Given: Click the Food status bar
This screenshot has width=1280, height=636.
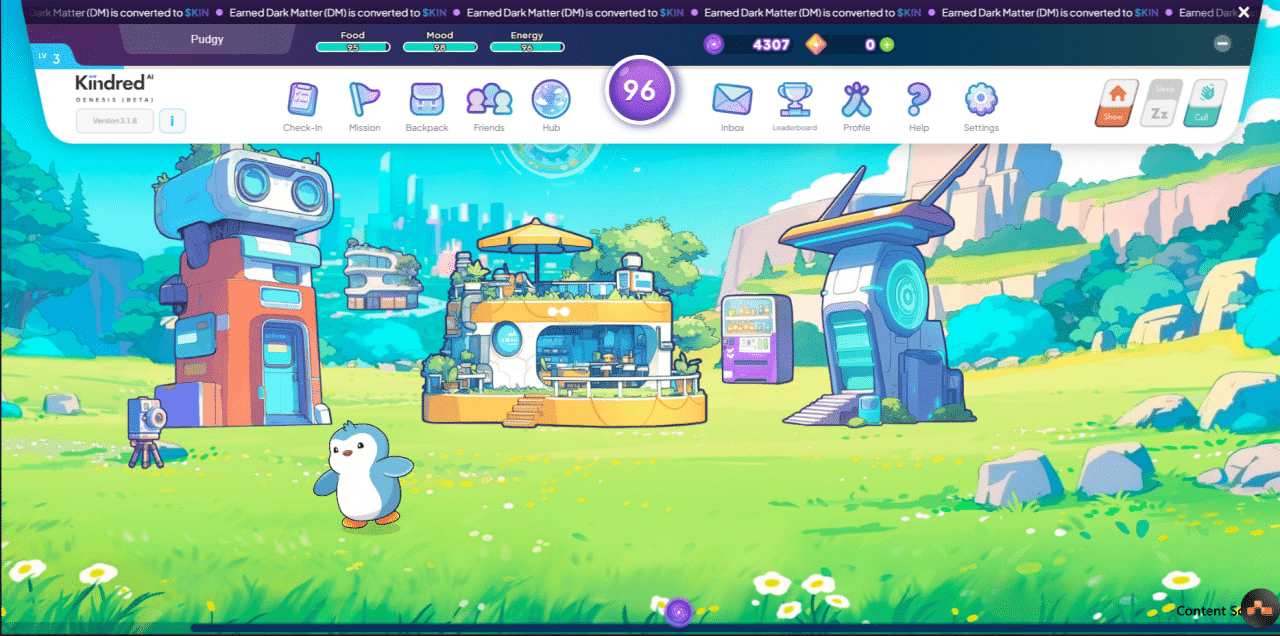Looking at the screenshot, I should [x=353, y=47].
